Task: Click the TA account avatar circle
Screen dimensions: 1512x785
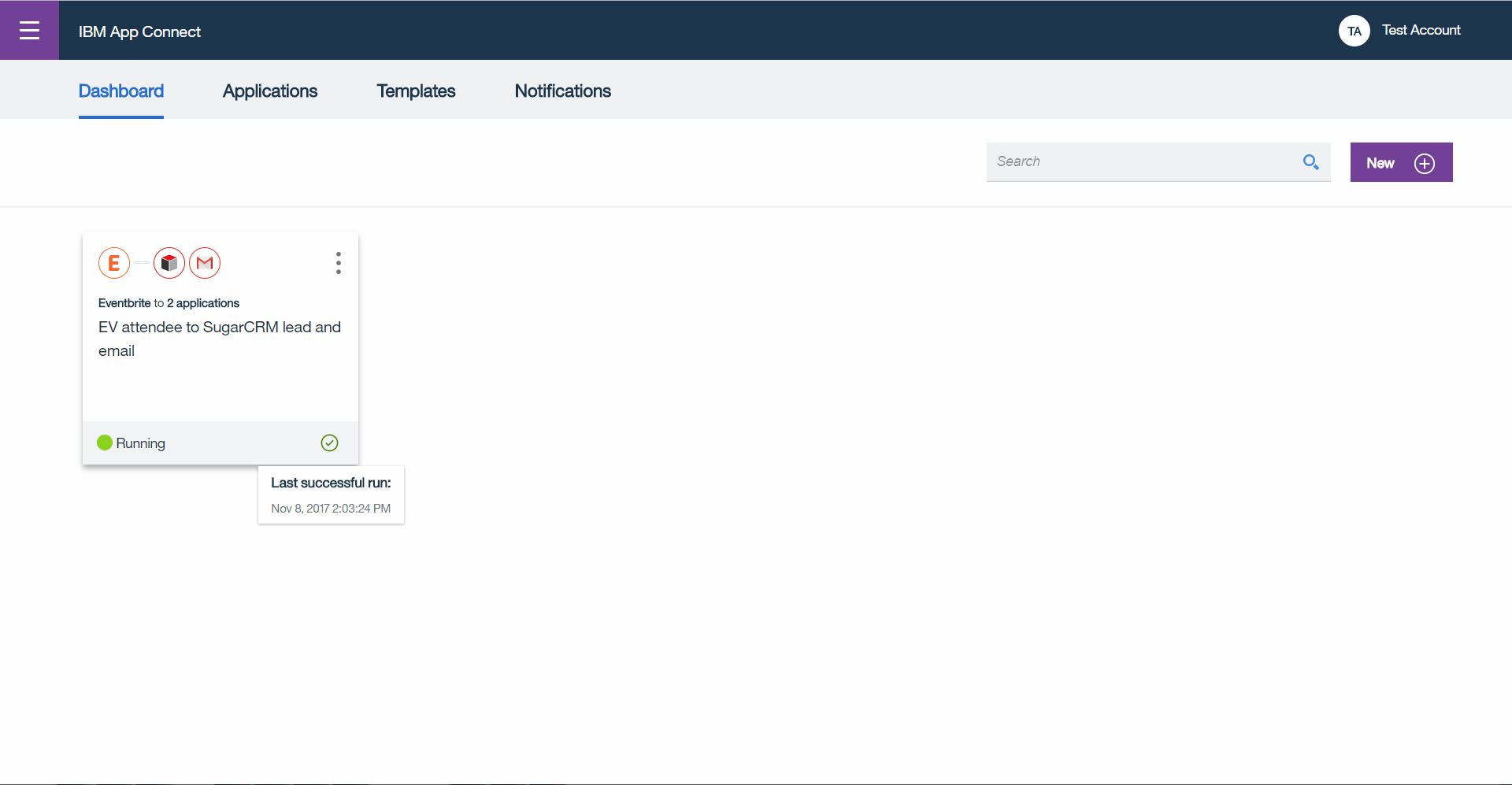Action: [1354, 30]
